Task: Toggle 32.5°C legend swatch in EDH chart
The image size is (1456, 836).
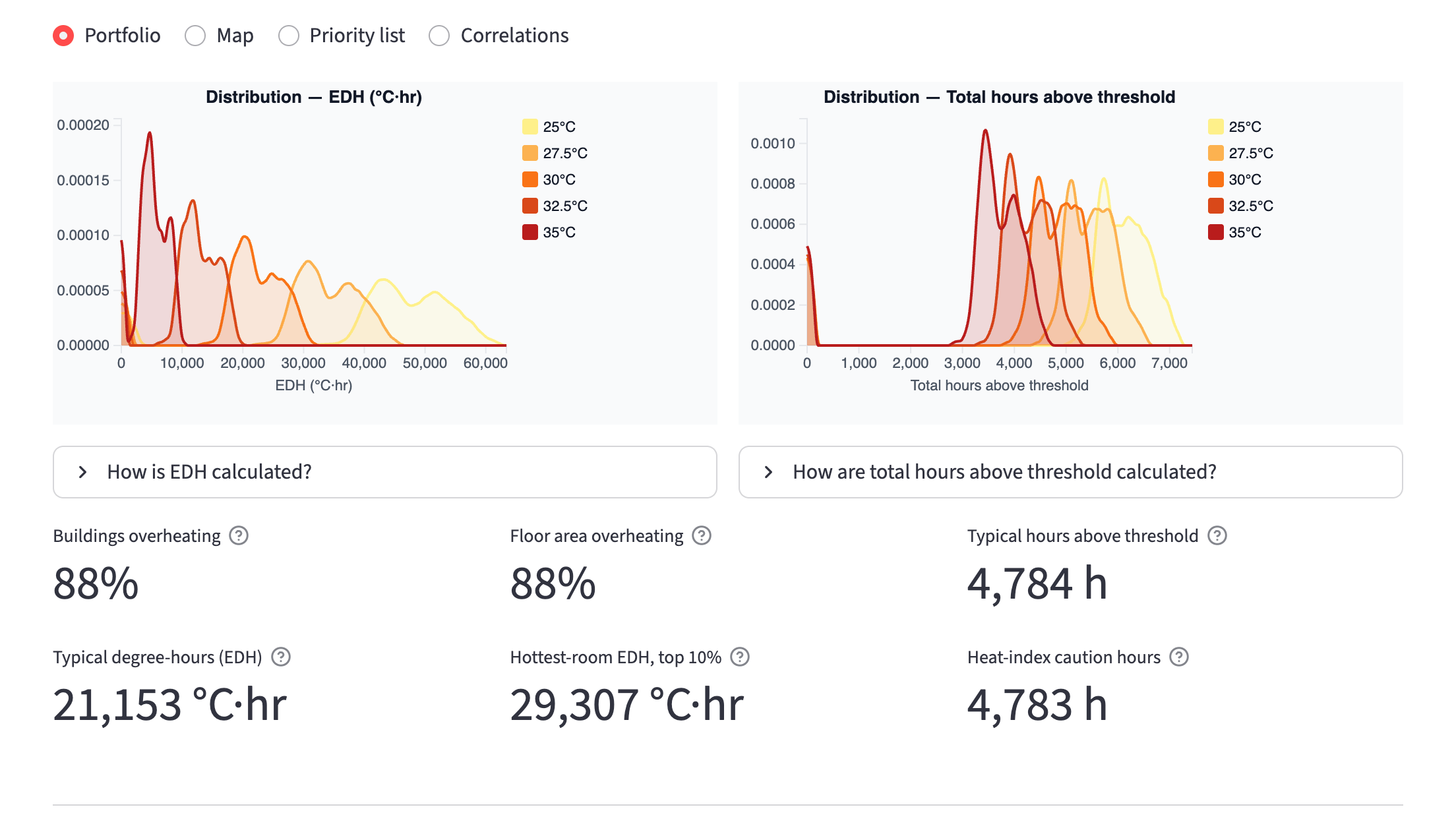Action: pos(530,206)
